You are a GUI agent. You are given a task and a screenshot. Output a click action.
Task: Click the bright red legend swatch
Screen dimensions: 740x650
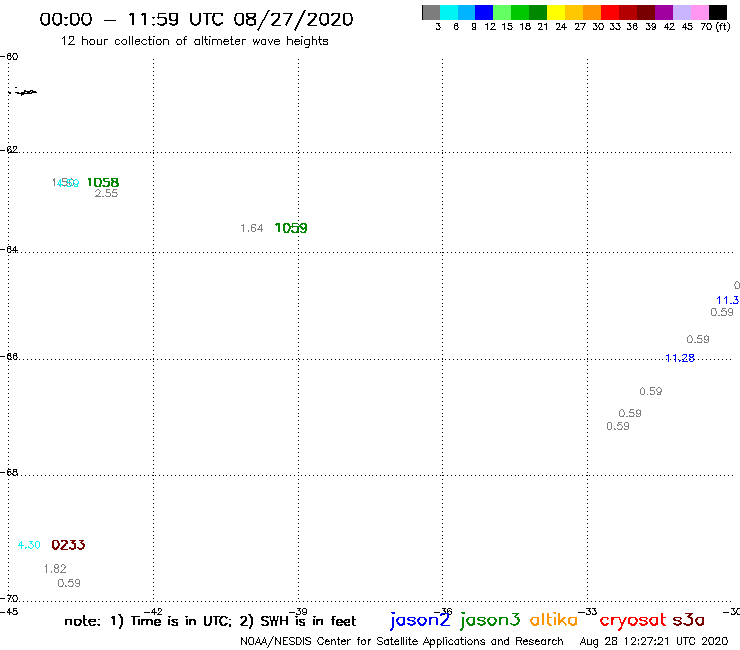click(x=610, y=12)
